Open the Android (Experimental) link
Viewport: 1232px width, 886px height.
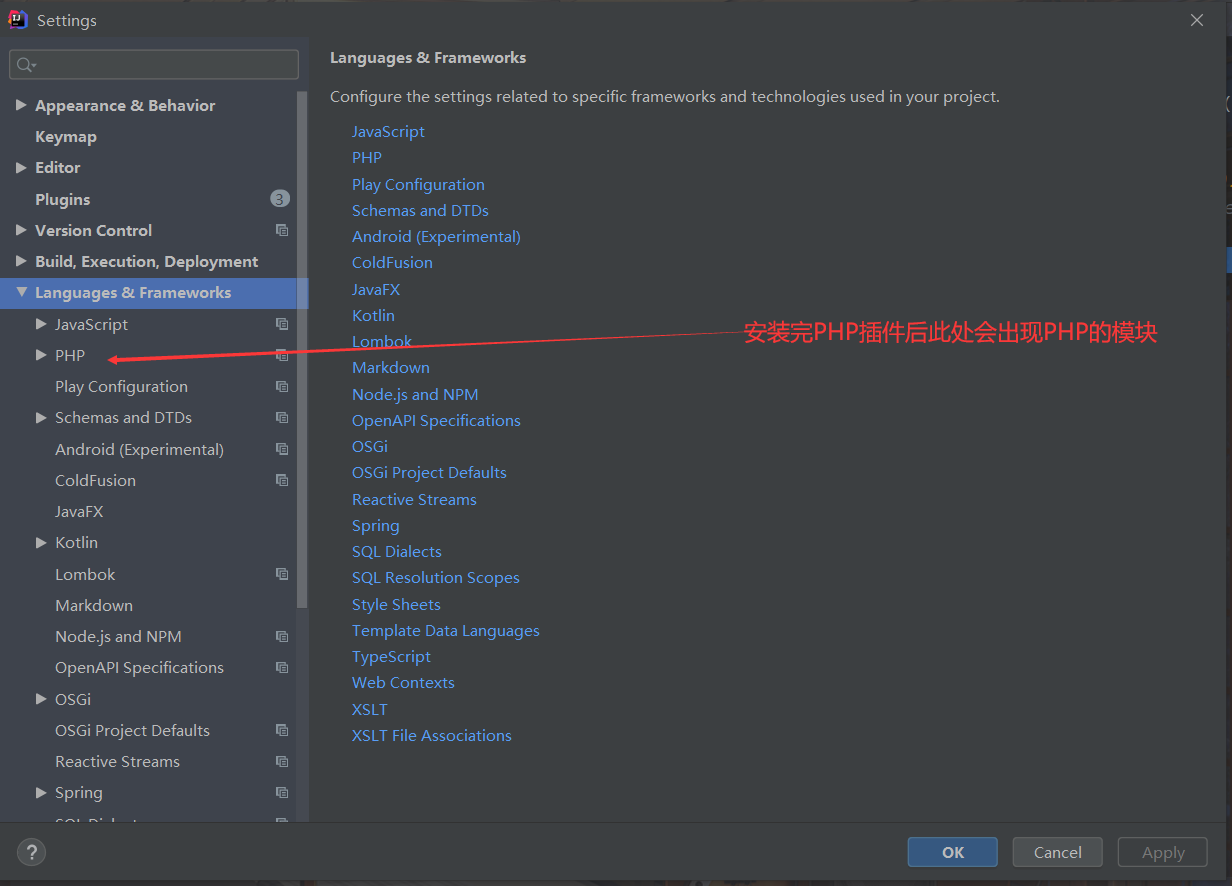(x=436, y=236)
